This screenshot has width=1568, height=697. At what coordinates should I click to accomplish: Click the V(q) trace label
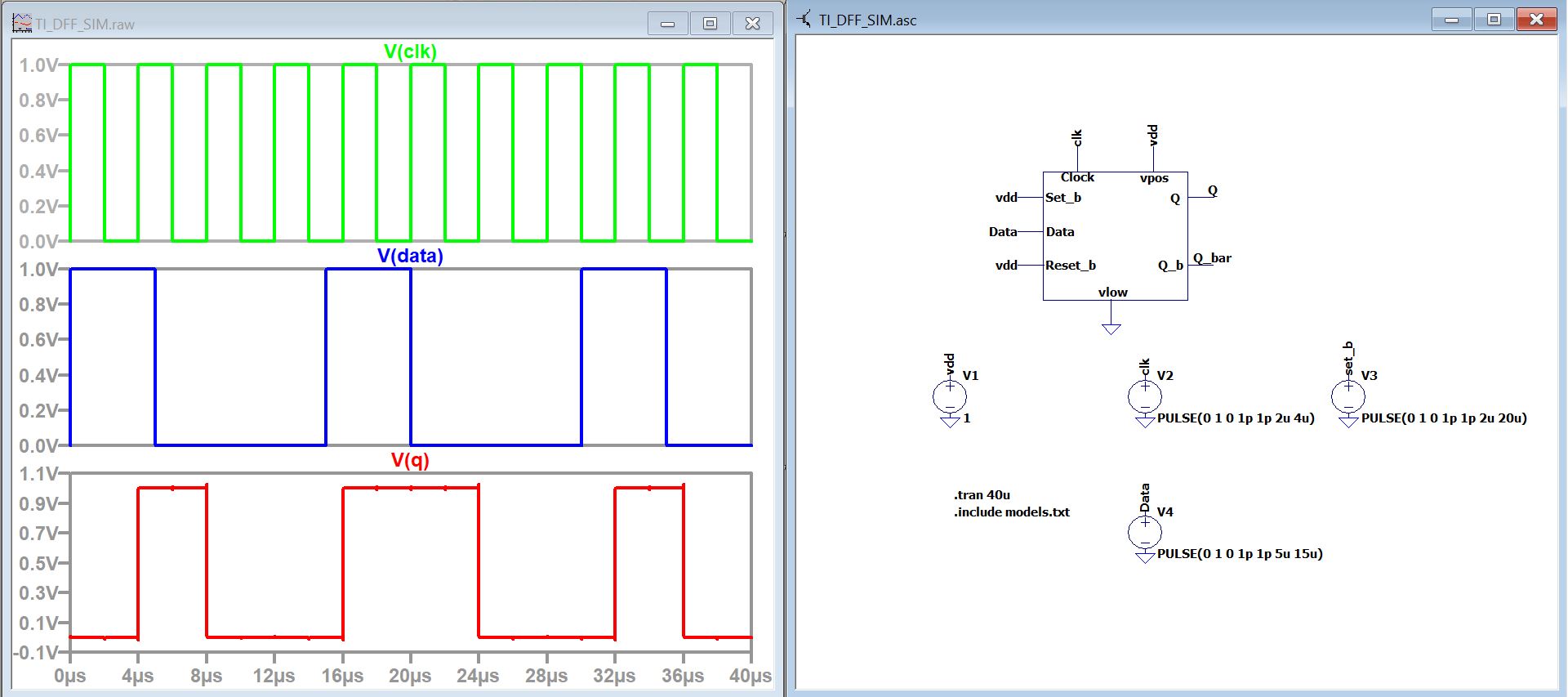pyautogui.click(x=410, y=460)
